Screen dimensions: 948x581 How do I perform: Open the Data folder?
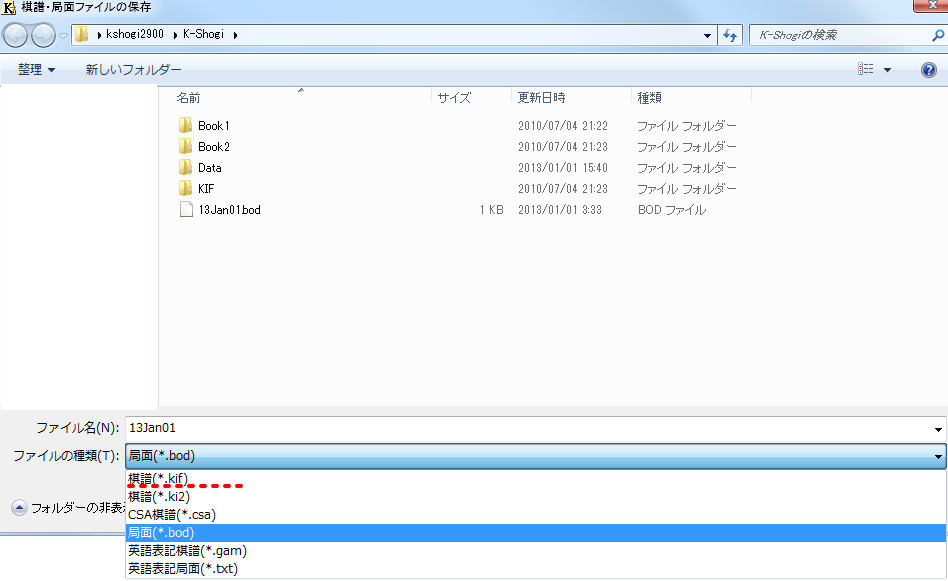click(x=210, y=167)
